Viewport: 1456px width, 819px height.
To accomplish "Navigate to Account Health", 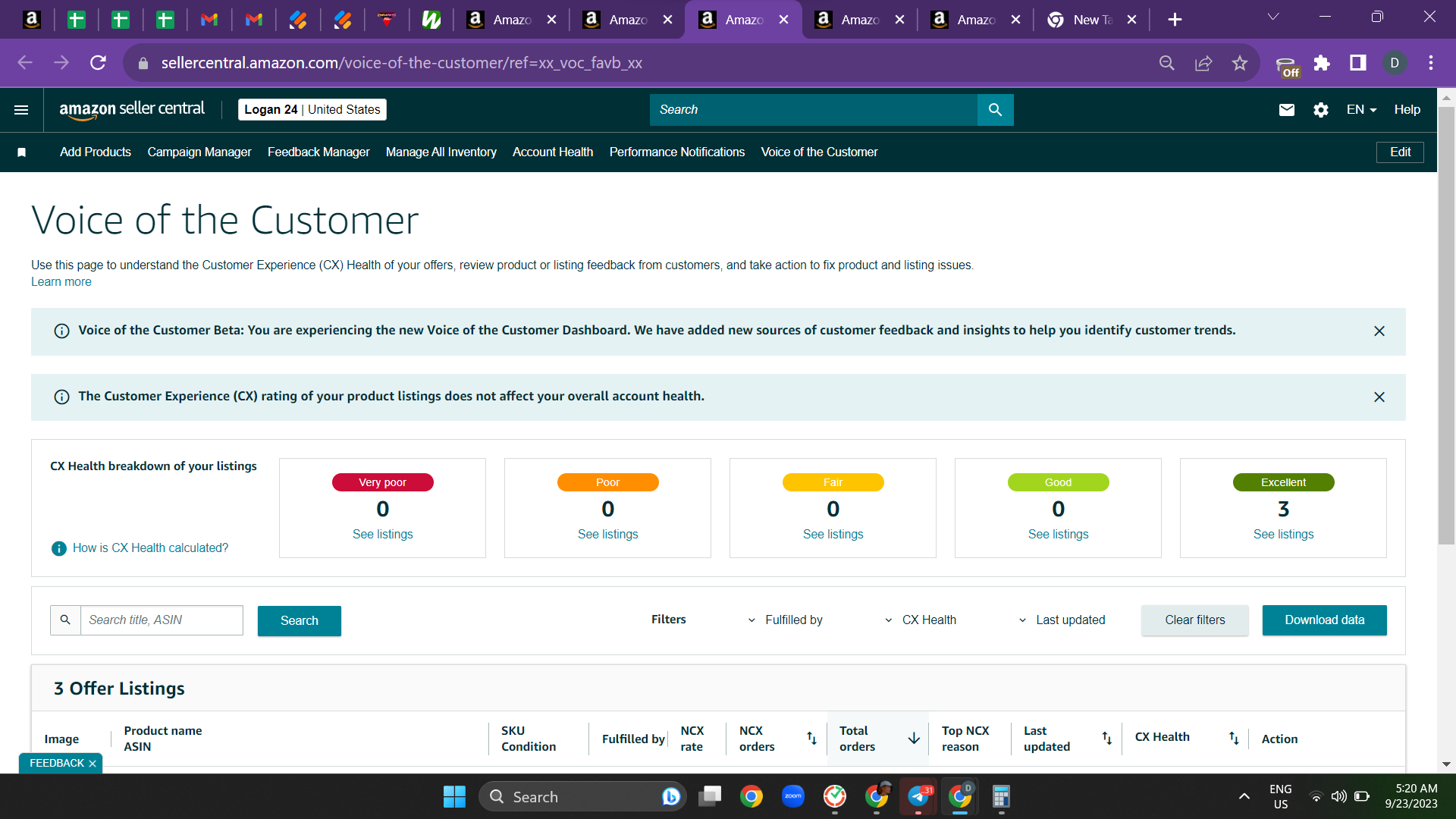I will pos(553,152).
